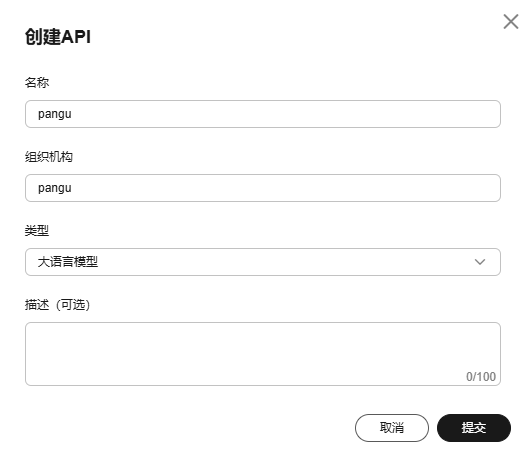Place cursor after pangu in 名称 field
This screenshot has height=461, width=532.
tap(72, 114)
